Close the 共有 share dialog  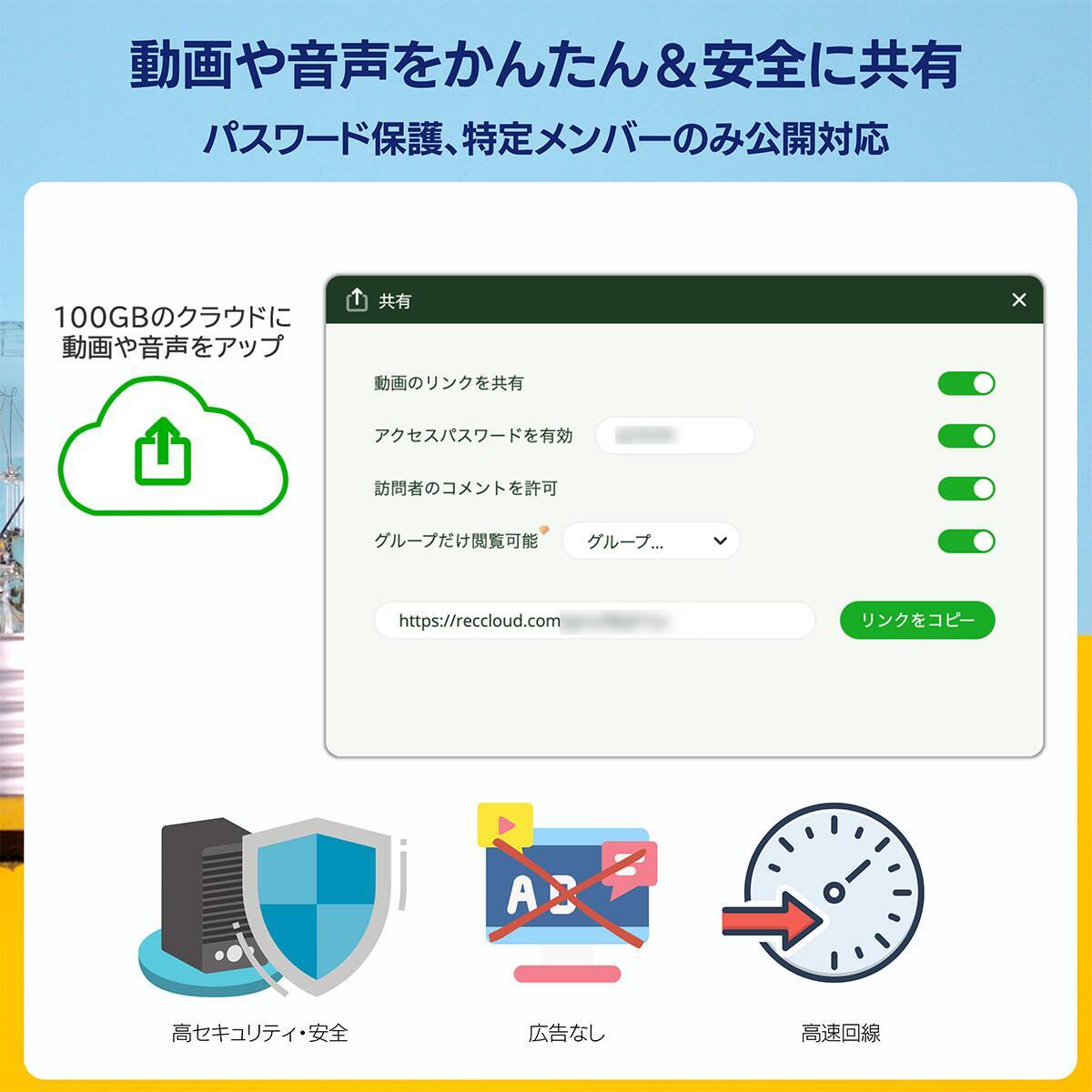click(x=1019, y=299)
